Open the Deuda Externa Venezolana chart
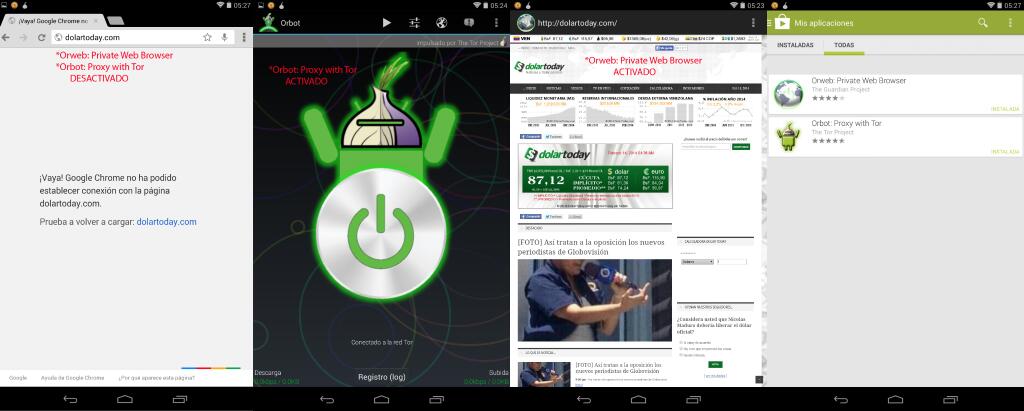Screen dimensions: 1024x411 coord(667,112)
